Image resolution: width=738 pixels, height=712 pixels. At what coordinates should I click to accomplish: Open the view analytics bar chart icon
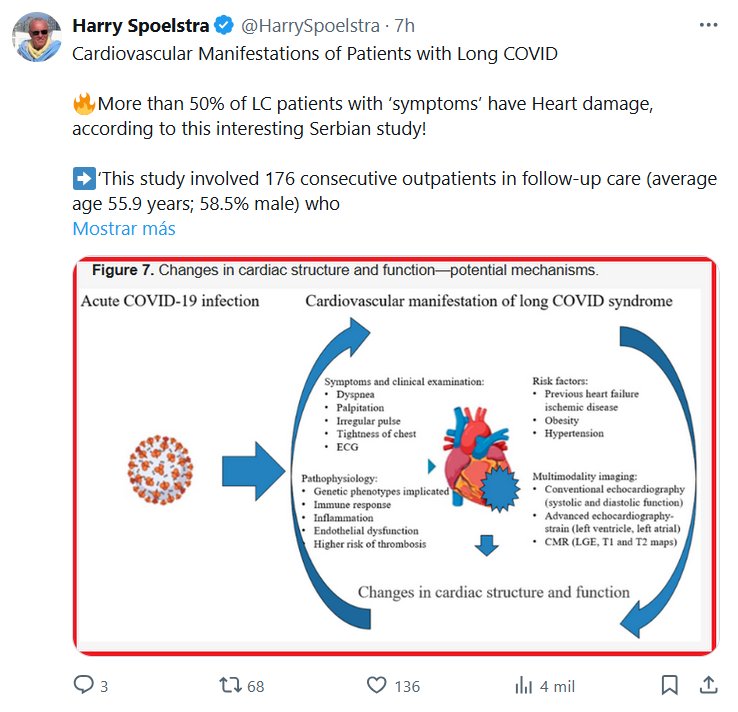click(x=523, y=685)
